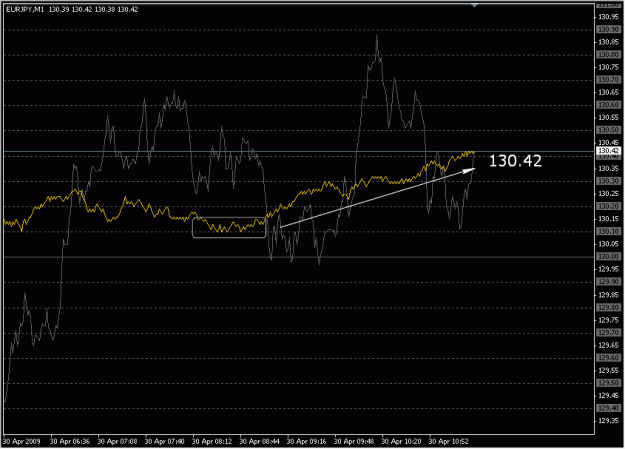The width and height of the screenshot is (625, 449).
Task: Click the 30 Apr 07:08 time label
Action: pos(117,441)
